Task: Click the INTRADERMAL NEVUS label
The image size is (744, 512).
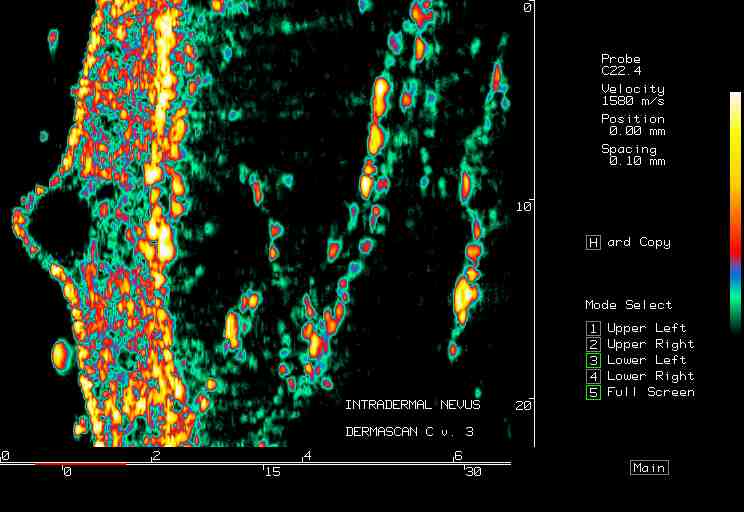Action: (412, 405)
